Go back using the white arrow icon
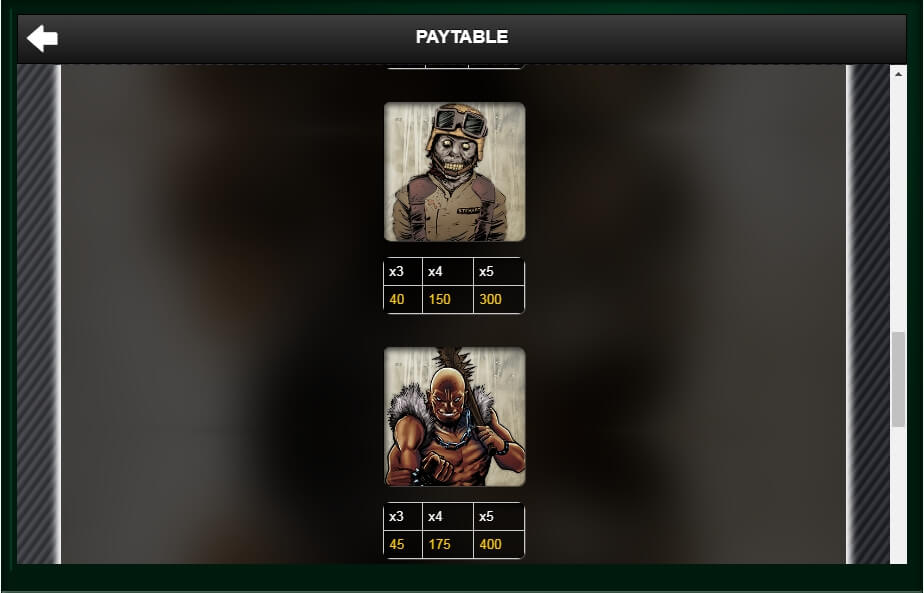The image size is (924, 593). 42,38
